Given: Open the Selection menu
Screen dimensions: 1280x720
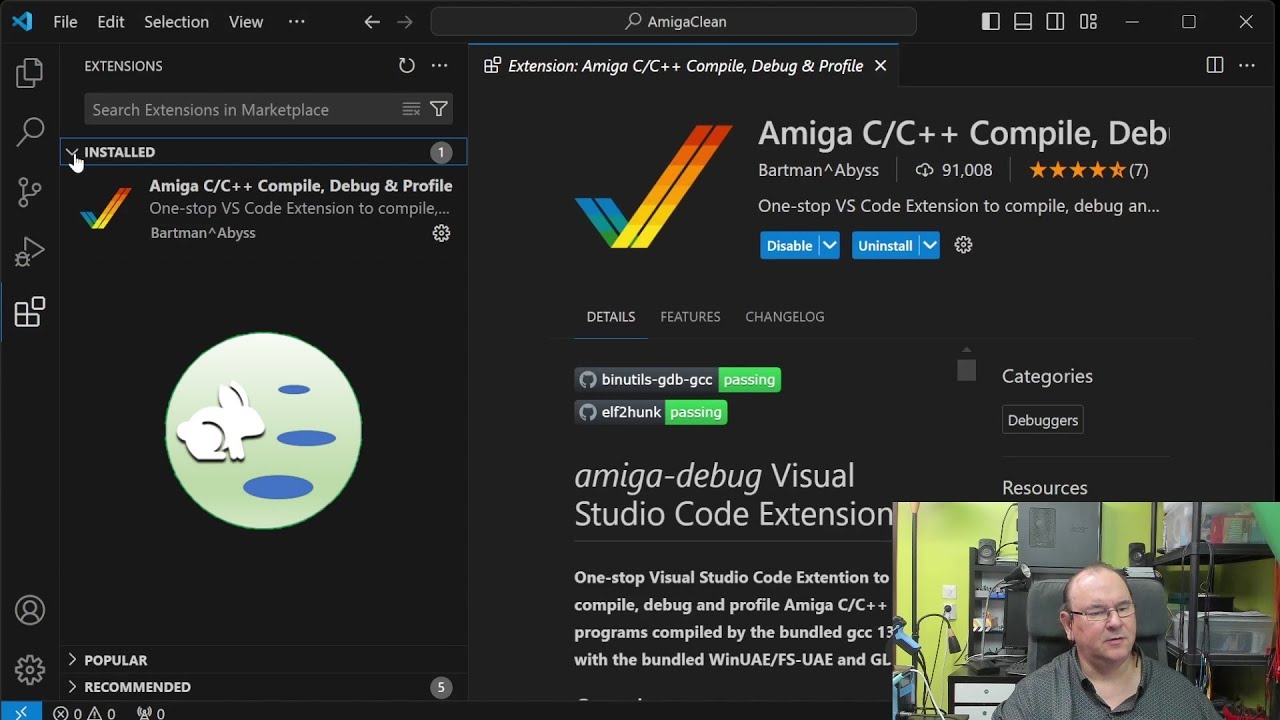Looking at the screenshot, I should tap(176, 22).
